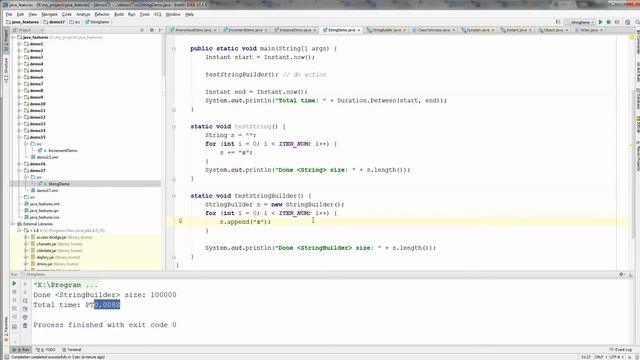
Task: Collapse the demo15 folder in project tree
Action: tap(19, 137)
